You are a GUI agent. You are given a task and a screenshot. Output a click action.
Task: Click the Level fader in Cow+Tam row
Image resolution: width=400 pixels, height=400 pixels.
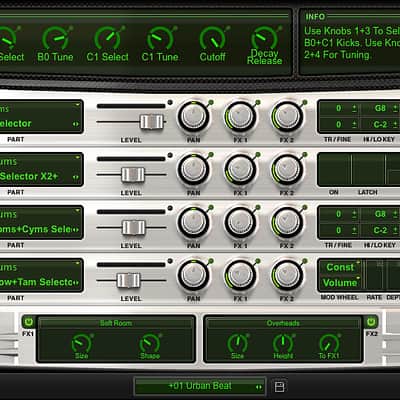click(x=129, y=280)
